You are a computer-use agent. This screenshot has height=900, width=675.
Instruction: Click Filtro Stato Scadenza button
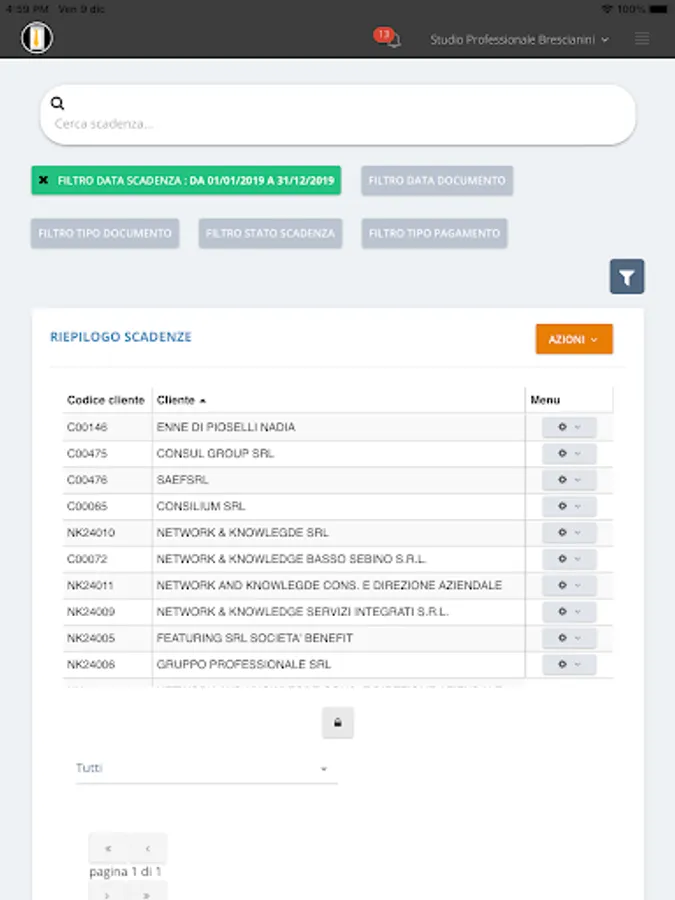[x=270, y=234]
